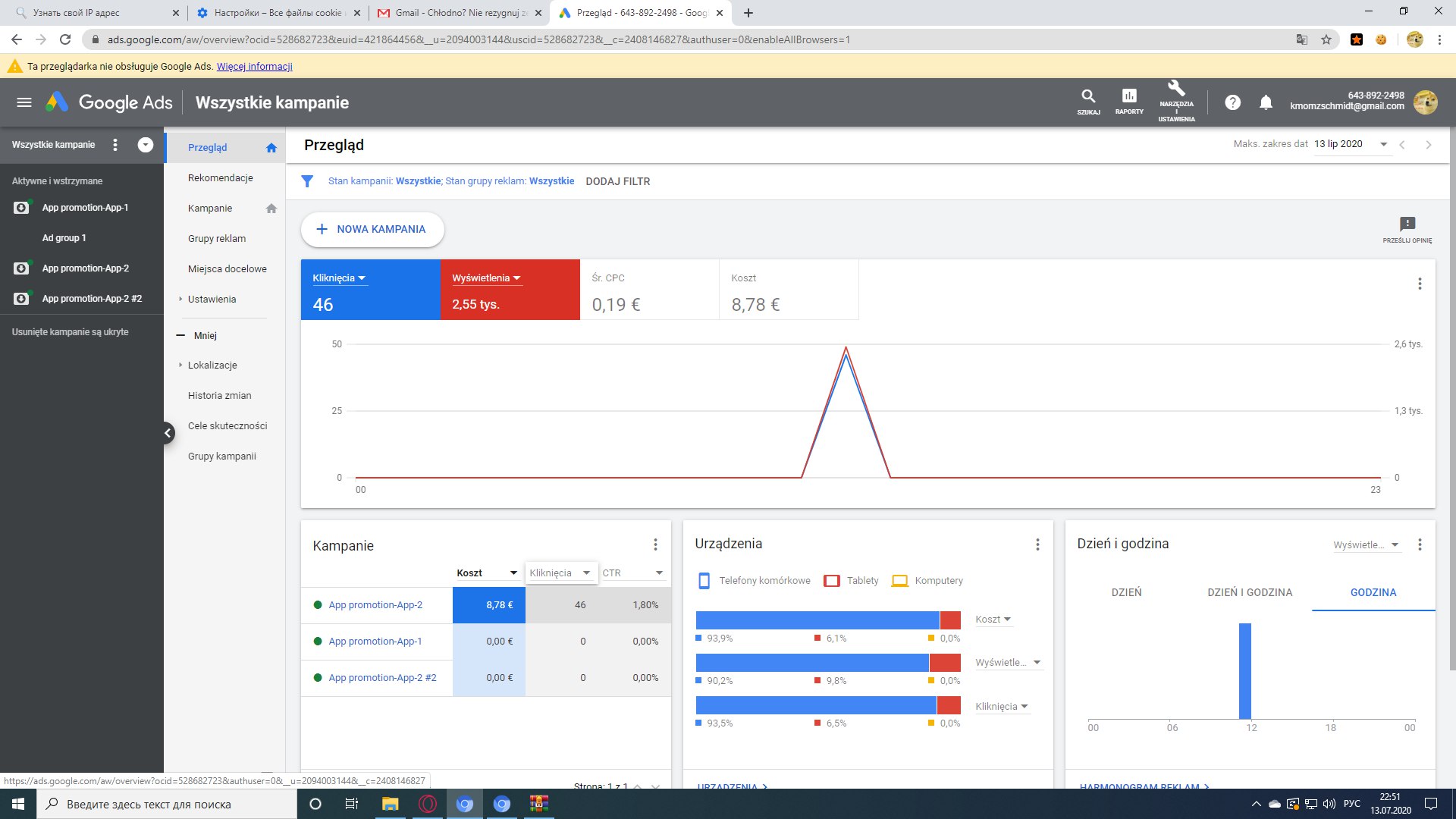Expand Lokalizacje in side navigation
This screenshot has height=819, width=1456.
point(212,366)
